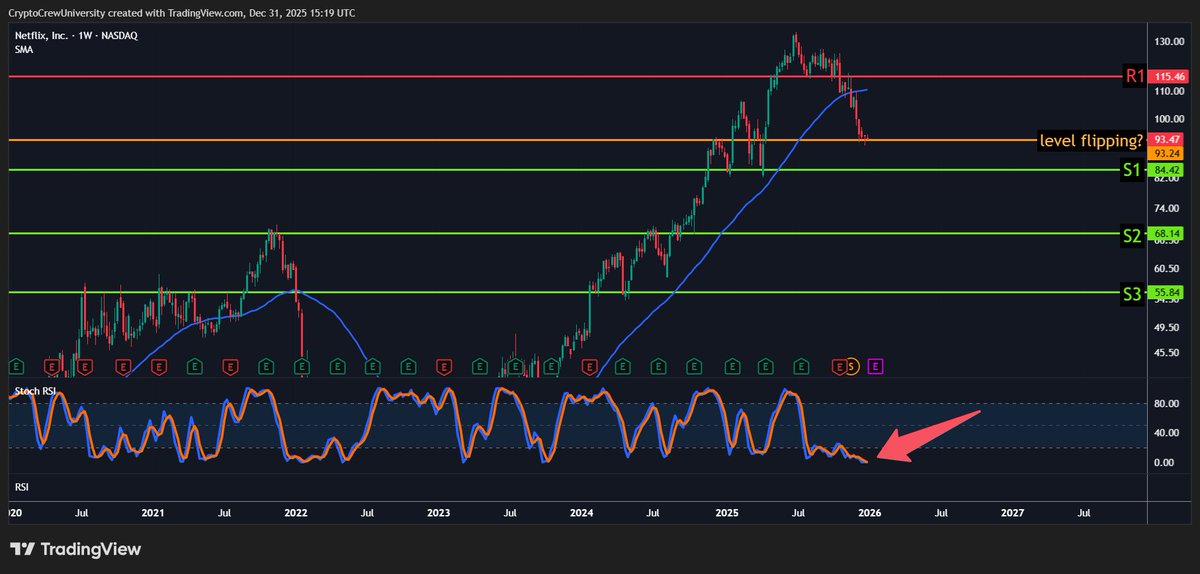Click the RSI pane label

[21, 486]
